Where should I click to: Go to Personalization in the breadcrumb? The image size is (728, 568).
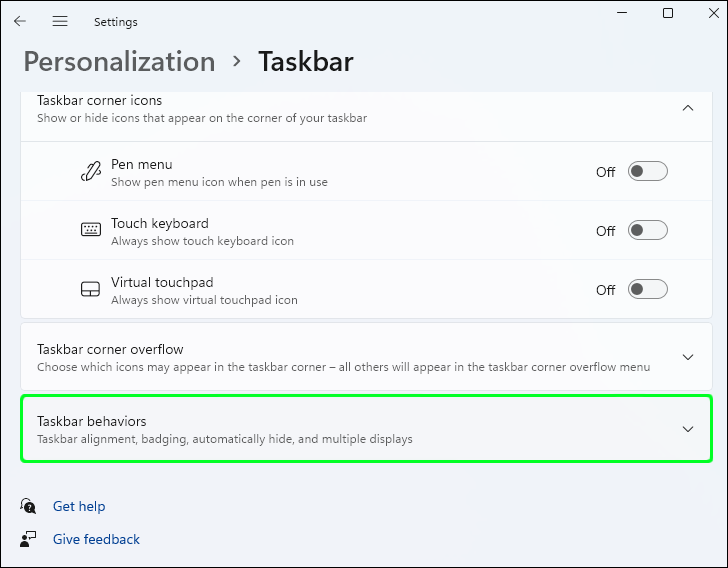coord(120,62)
